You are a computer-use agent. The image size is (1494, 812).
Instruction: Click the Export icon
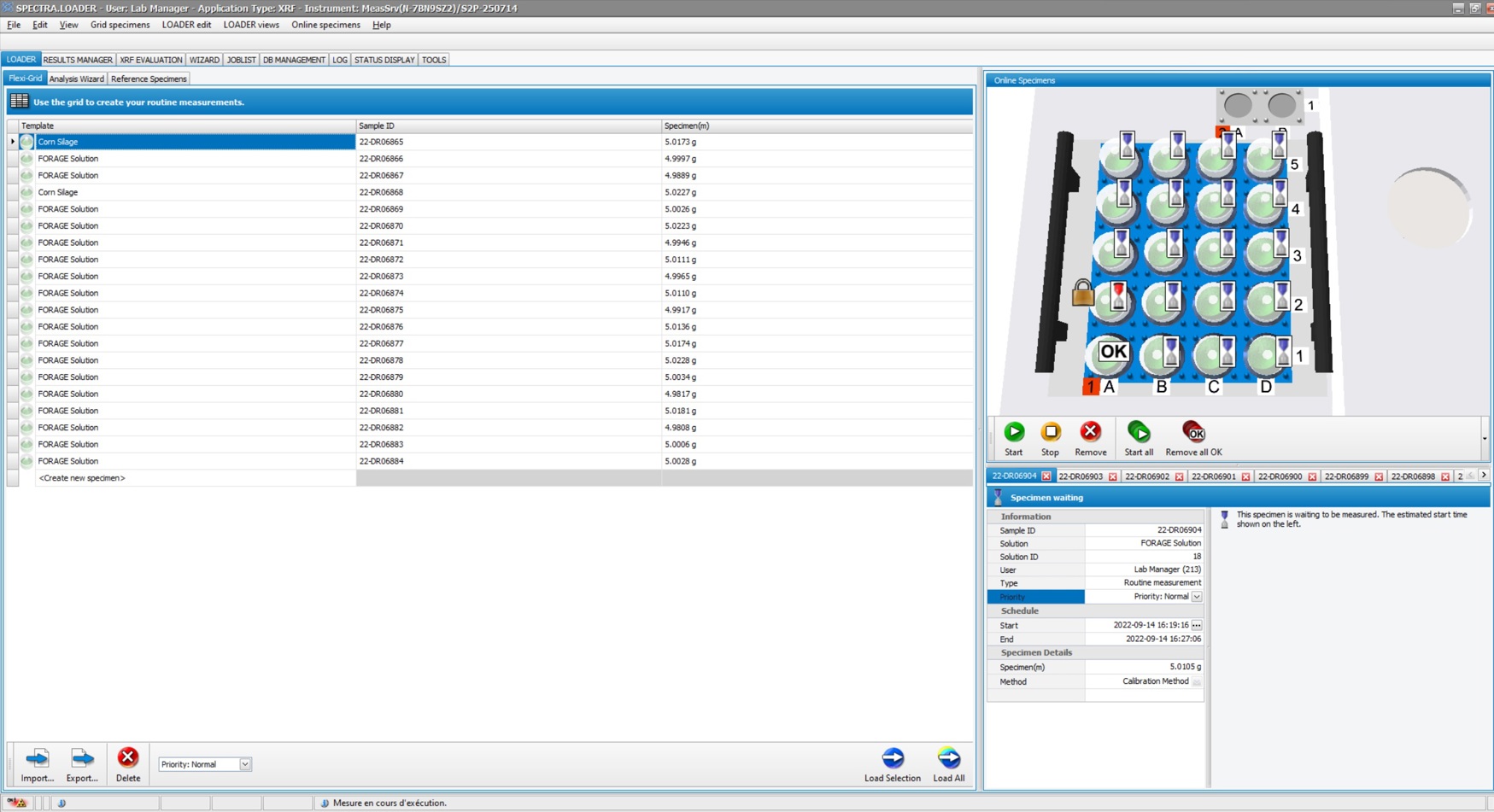coord(82,759)
